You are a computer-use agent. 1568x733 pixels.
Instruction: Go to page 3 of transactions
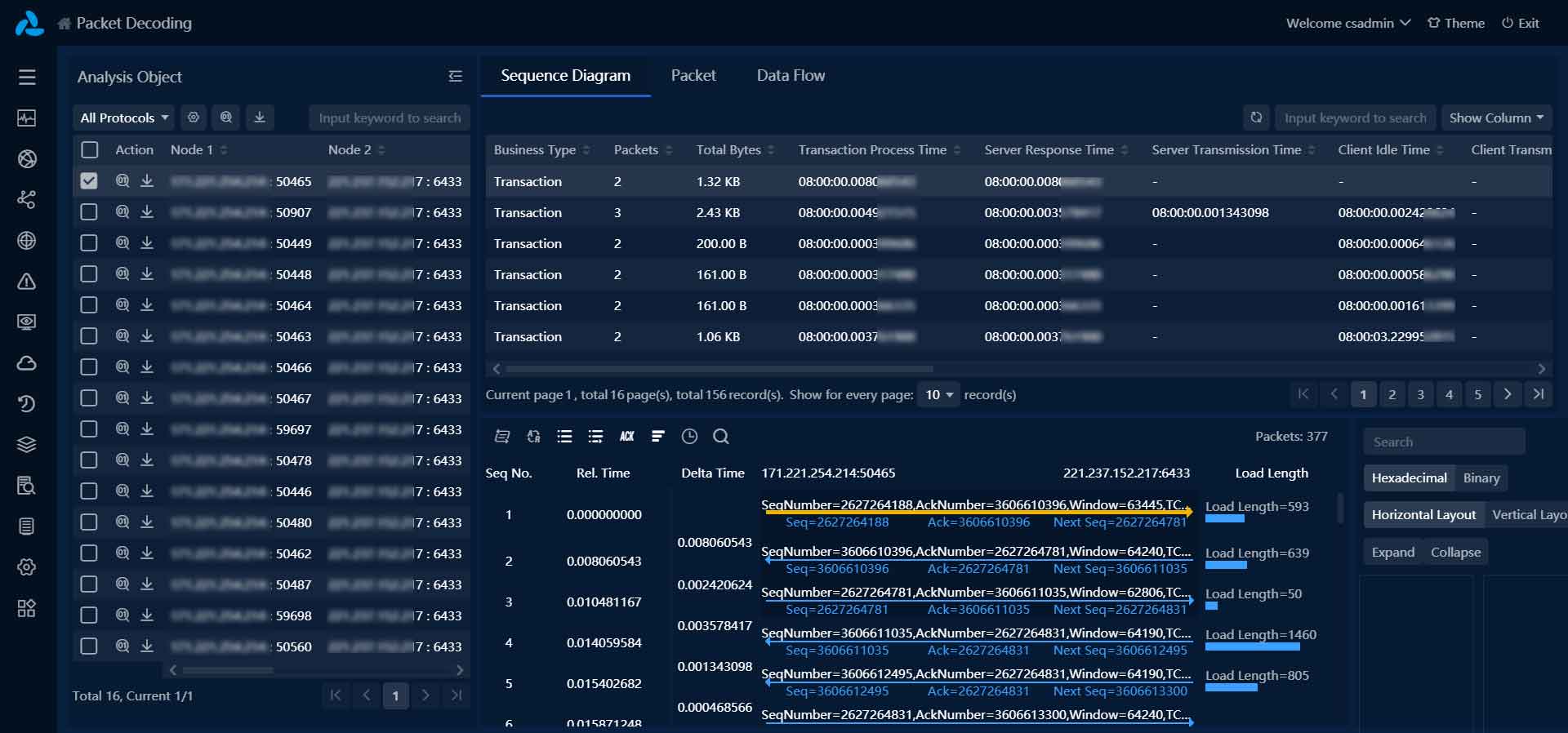point(1420,395)
